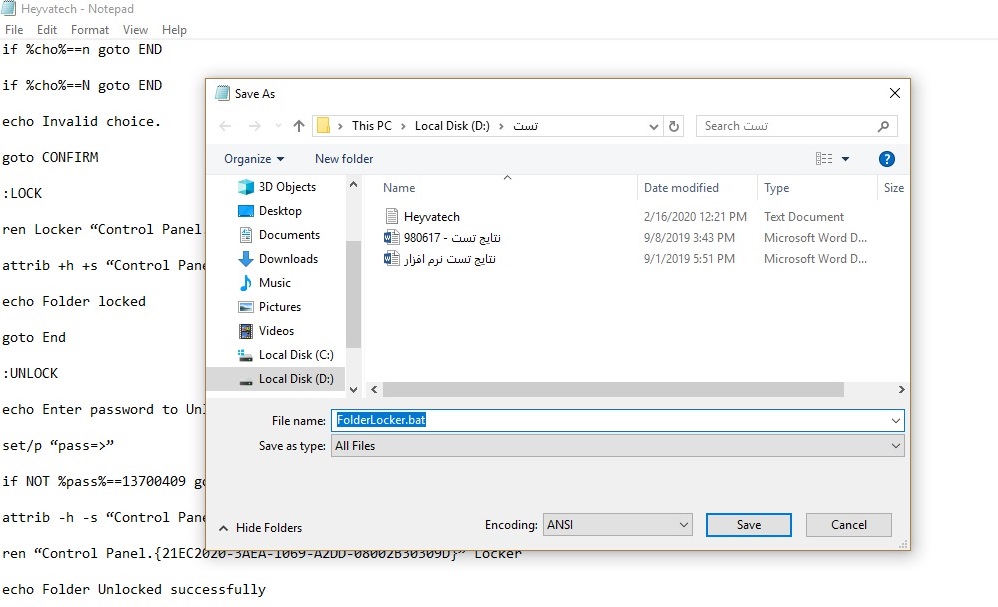Click the Back arrow in Save As dialog
Viewport: 998px width, 607px height.
(x=225, y=126)
